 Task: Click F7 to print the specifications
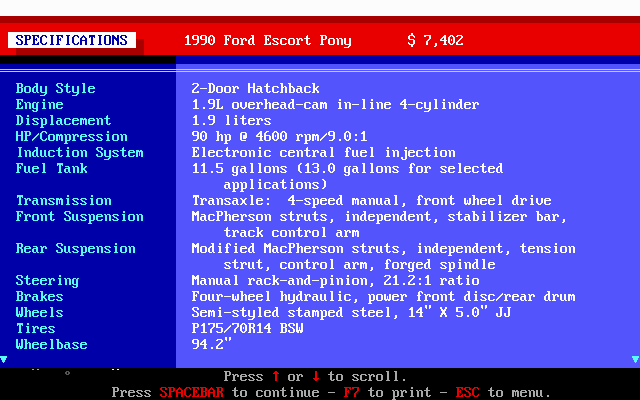point(351,393)
